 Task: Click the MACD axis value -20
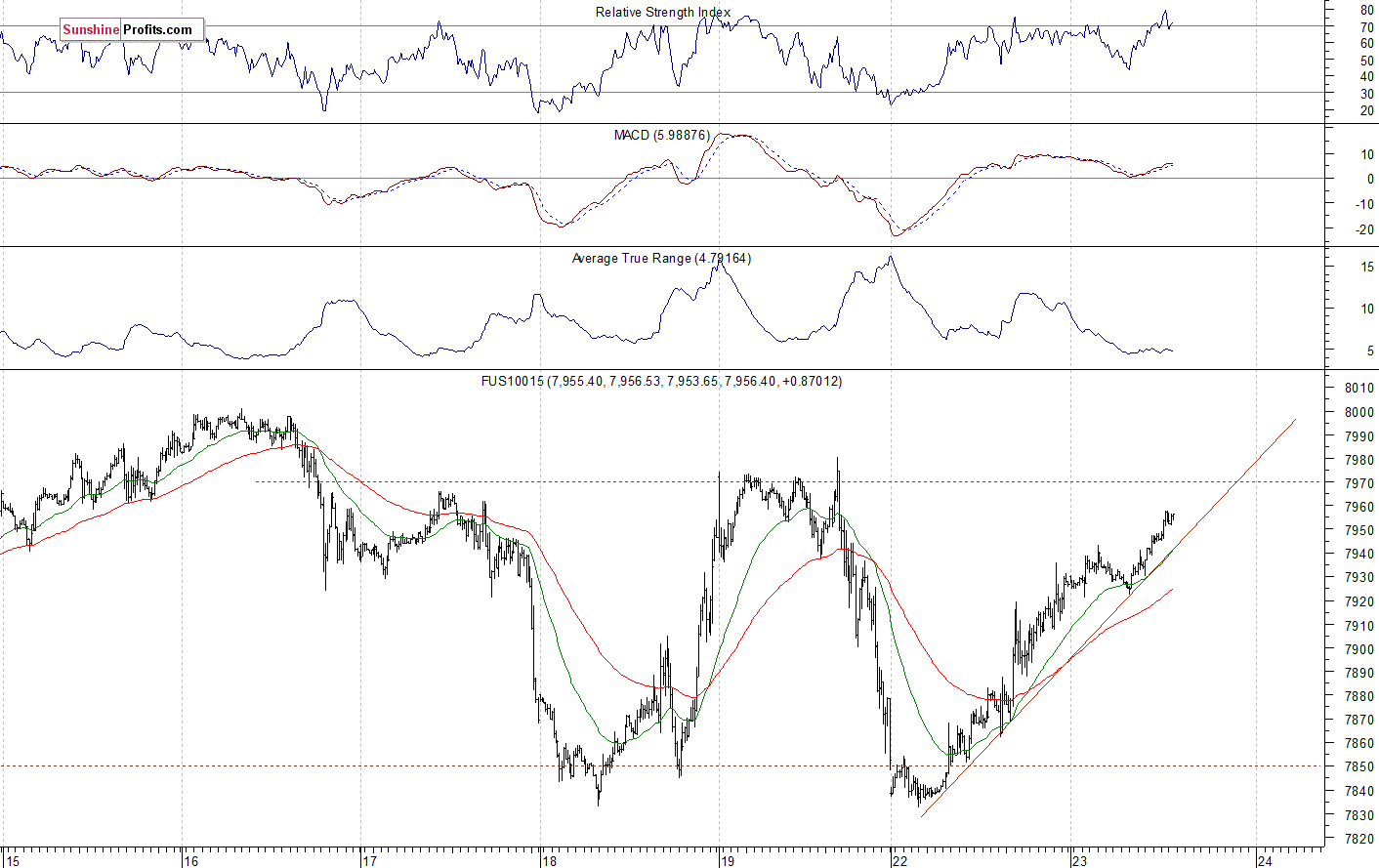pyautogui.click(x=1364, y=230)
